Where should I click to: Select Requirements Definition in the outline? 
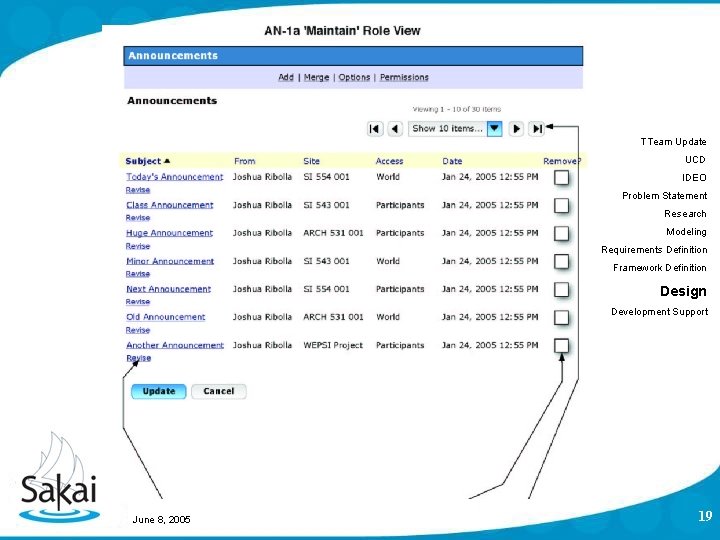(x=654, y=250)
